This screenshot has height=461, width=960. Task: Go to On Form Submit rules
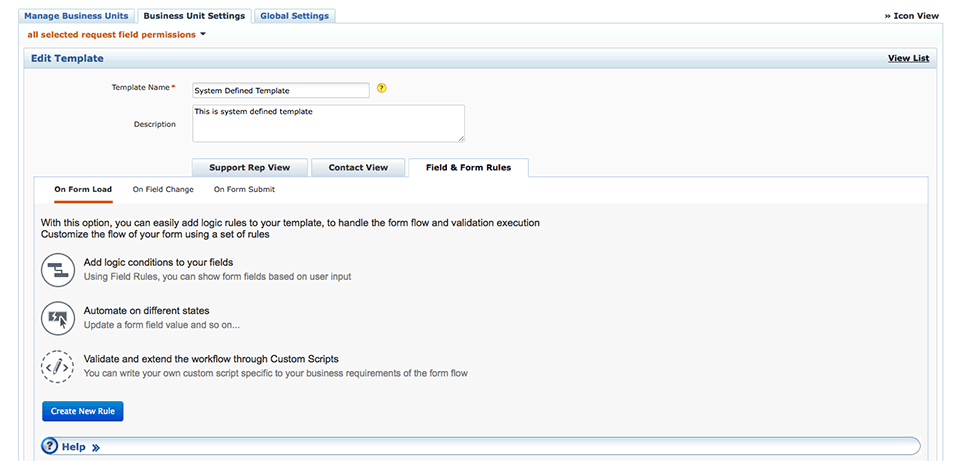coord(244,189)
